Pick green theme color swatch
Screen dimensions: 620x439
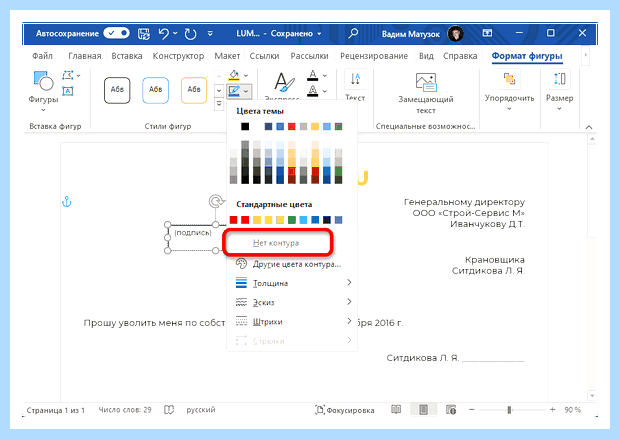pyautogui.click(x=338, y=127)
